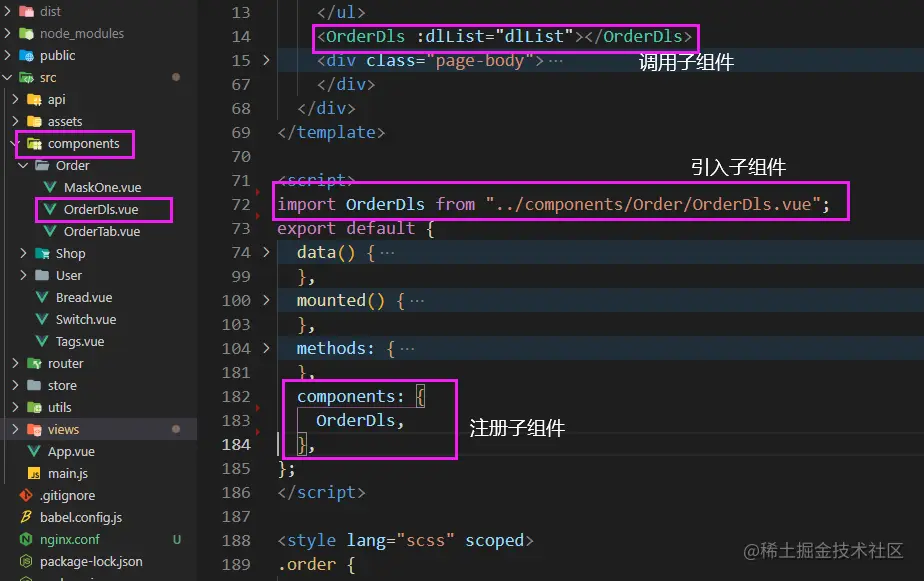Click line number 72 in the gutter

pyautogui.click(x=241, y=204)
